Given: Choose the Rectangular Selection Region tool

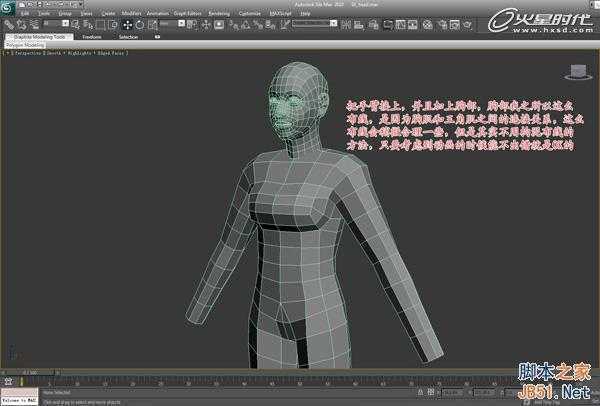Looking at the screenshot, I should [101, 25].
